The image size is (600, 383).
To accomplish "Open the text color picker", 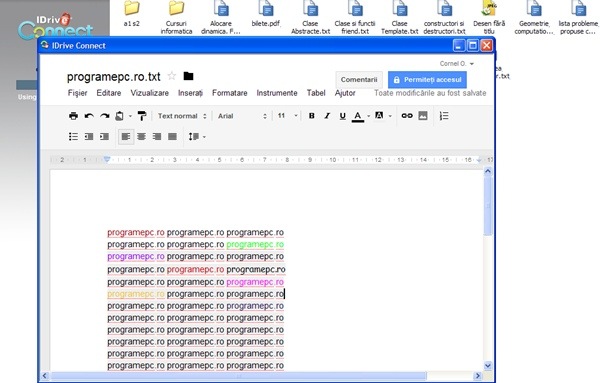I will click(x=358, y=116).
